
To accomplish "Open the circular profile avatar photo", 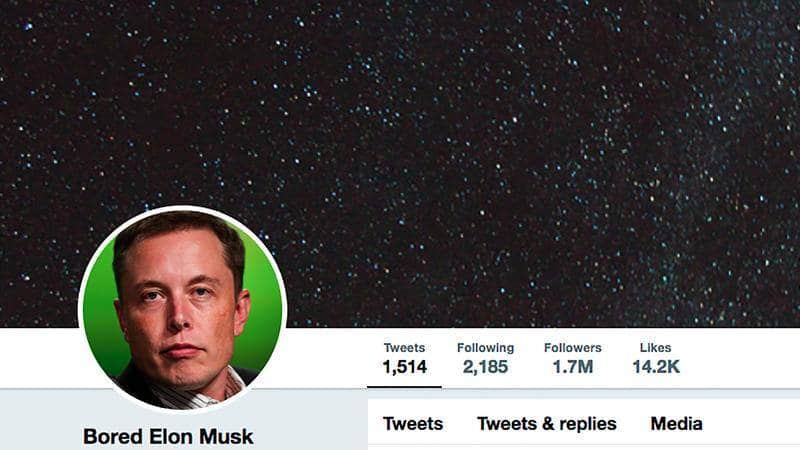I will [x=182, y=309].
